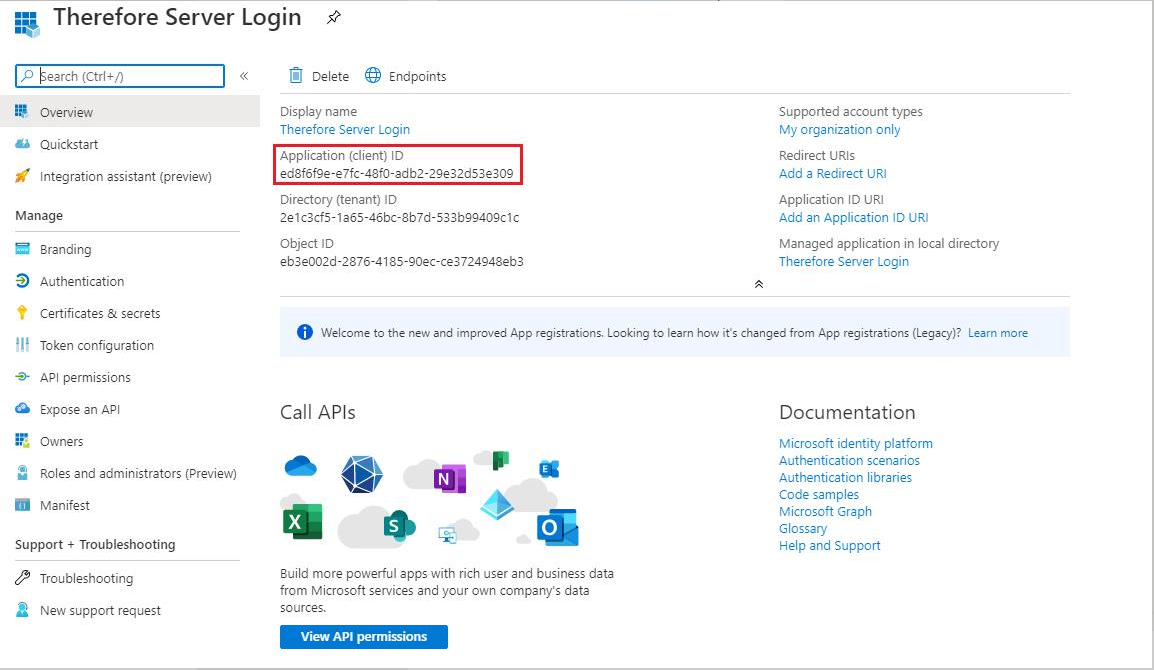
Task: Click the Endpoints globe icon
Action: click(x=373, y=75)
